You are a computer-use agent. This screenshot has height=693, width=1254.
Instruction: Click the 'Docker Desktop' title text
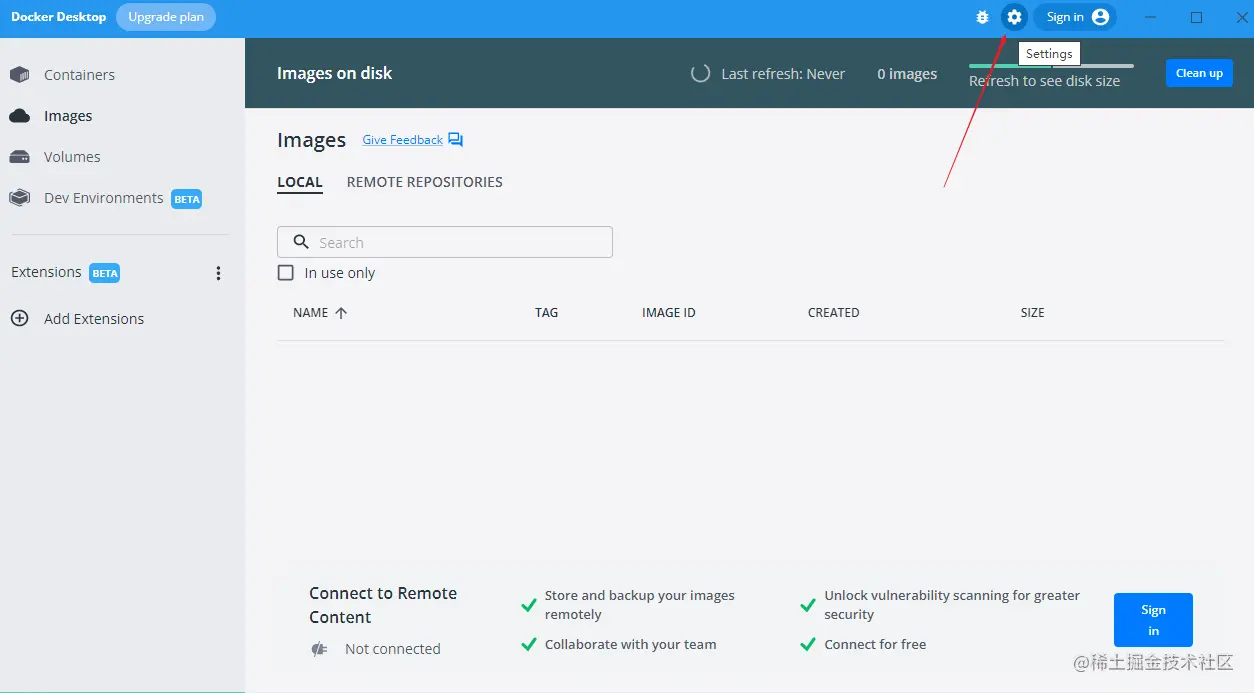(58, 17)
